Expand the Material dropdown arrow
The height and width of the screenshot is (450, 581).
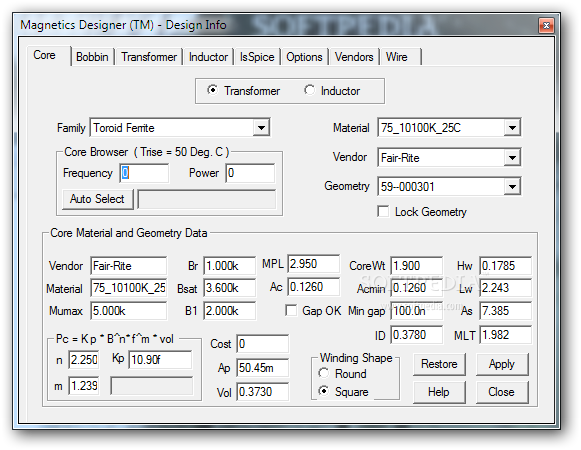[512, 128]
